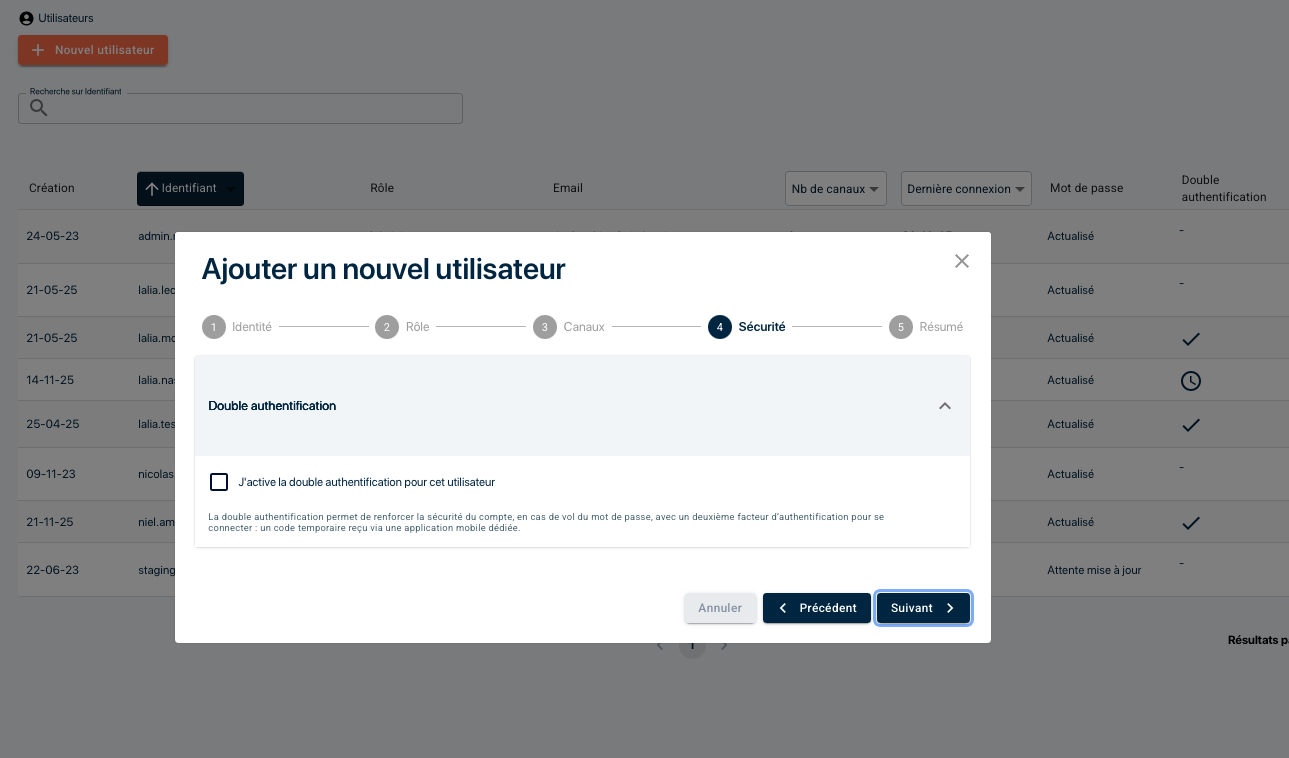
Task: Click the Utilisateurs account icon
Action: coord(26,18)
